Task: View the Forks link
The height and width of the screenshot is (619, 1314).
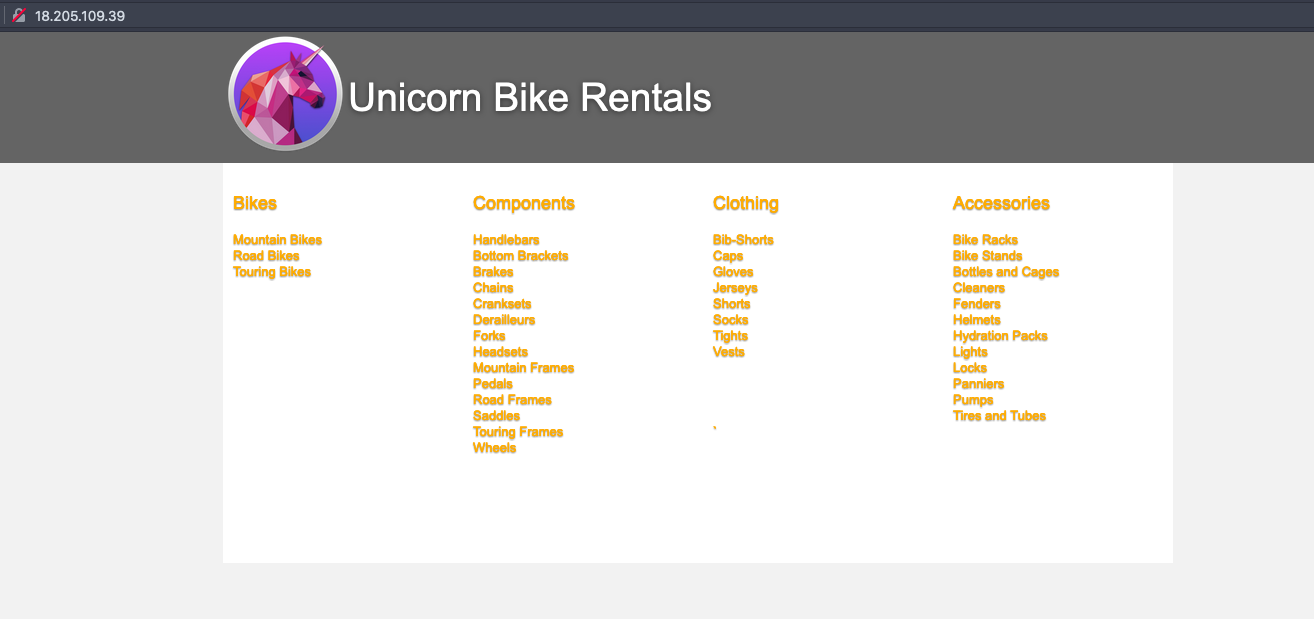Action: tap(489, 336)
